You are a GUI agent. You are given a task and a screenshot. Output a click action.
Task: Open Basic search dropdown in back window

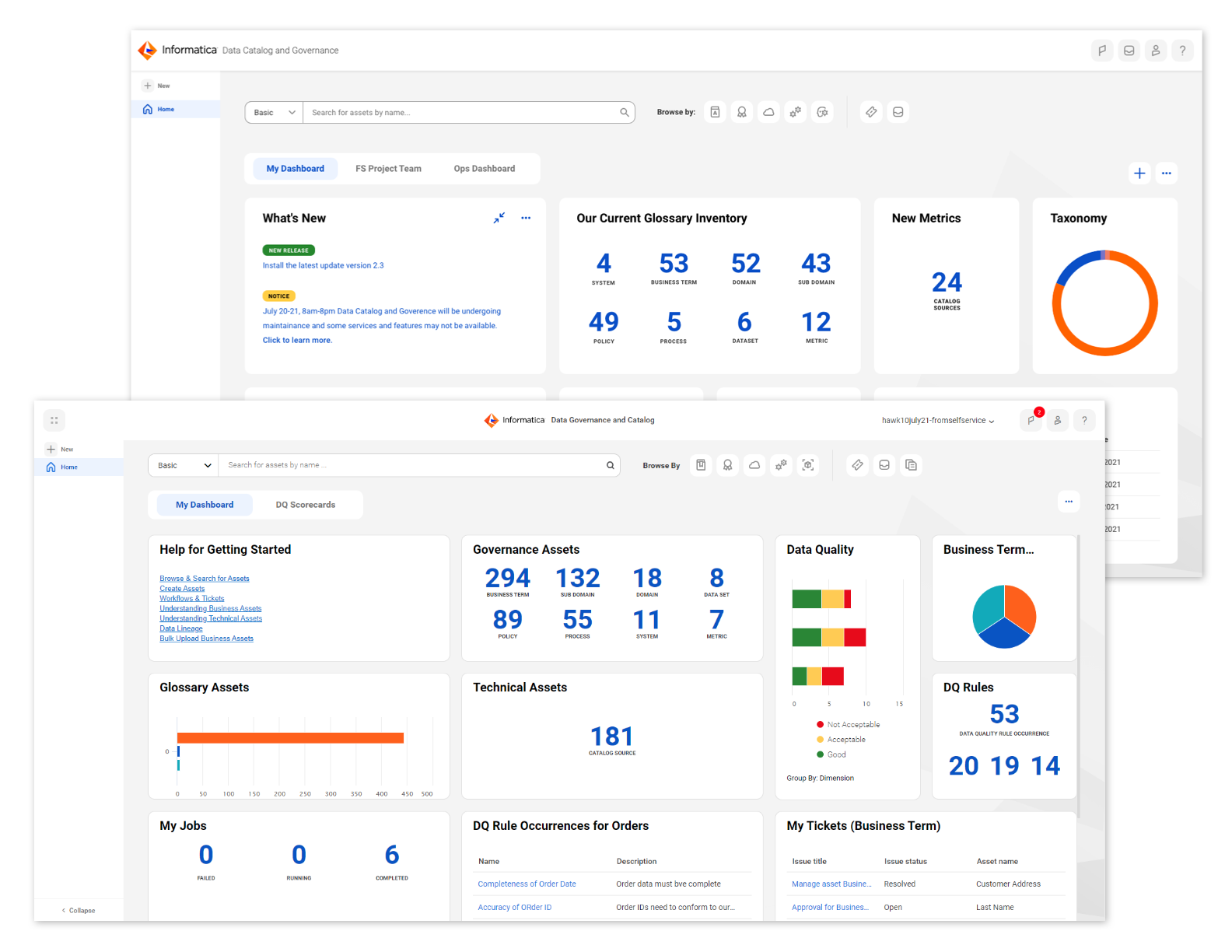click(275, 112)
